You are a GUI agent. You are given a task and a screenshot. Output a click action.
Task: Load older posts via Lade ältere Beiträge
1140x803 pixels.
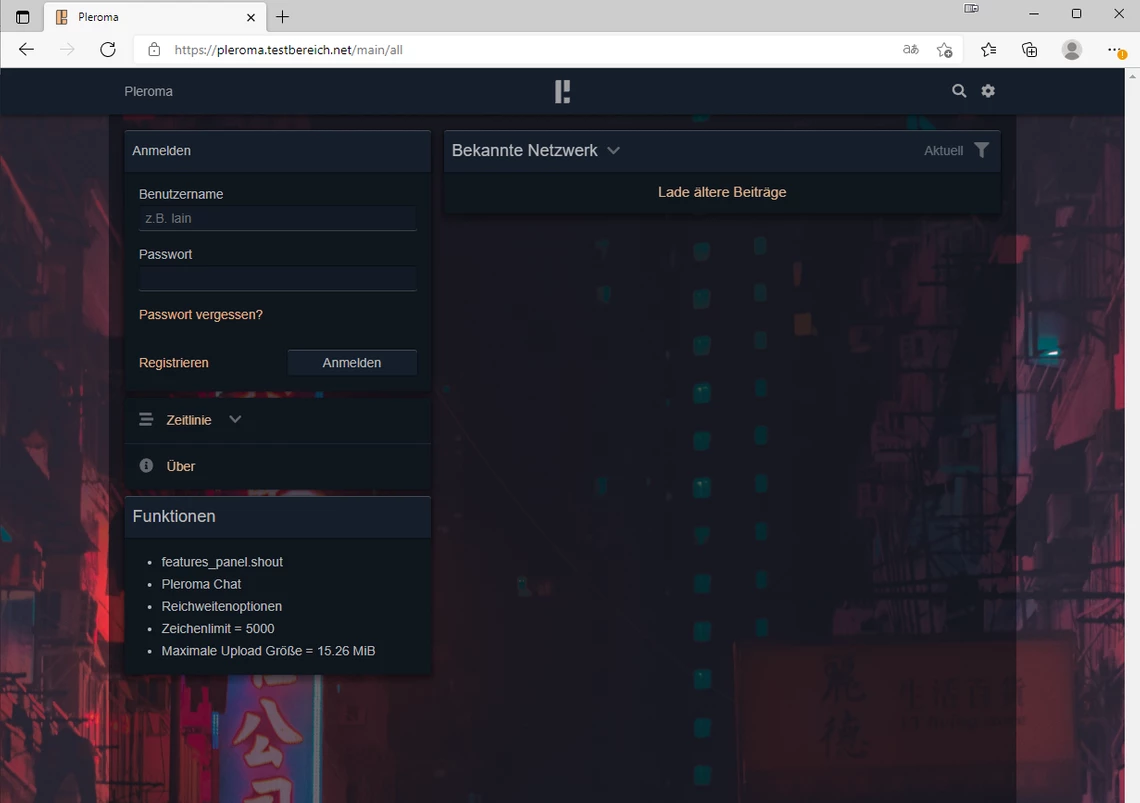[721, 192]
